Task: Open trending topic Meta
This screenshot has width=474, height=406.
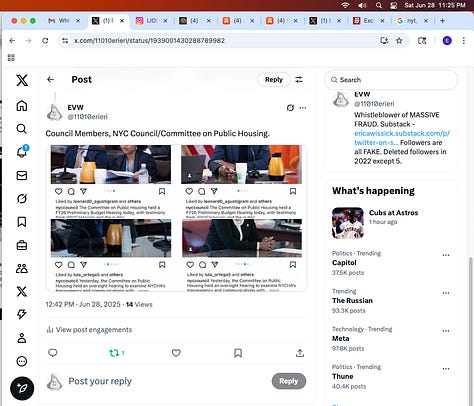Action: click(341, 338)
